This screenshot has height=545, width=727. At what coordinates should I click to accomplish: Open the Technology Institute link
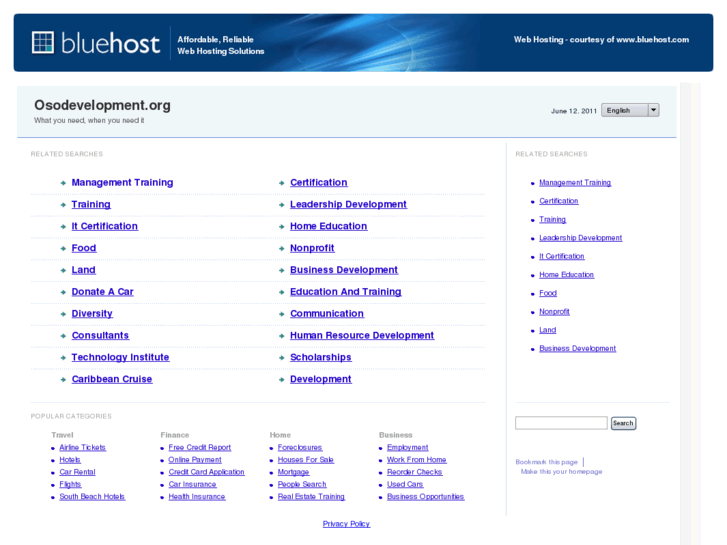pos(121,357)
